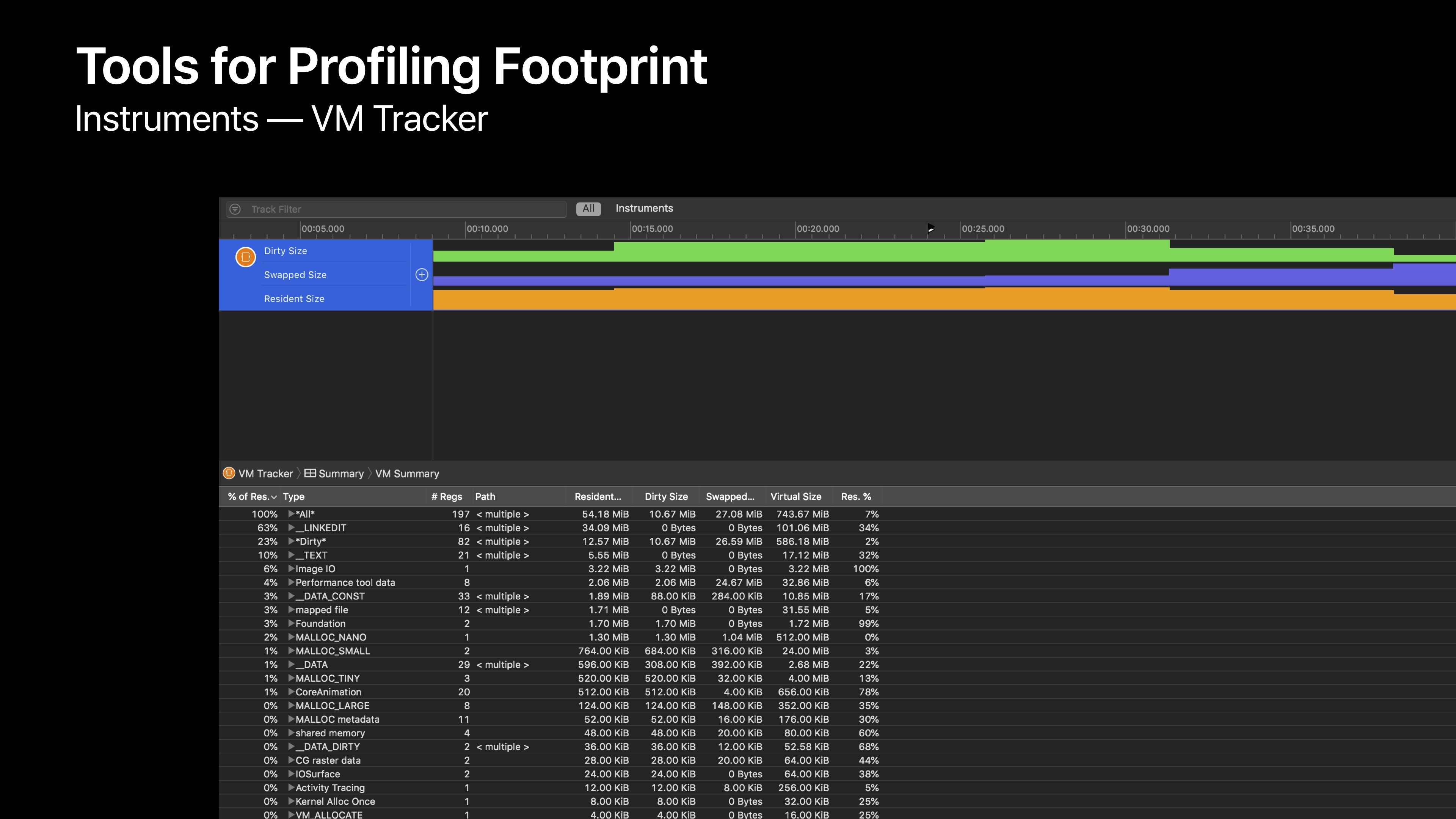Select the Instruments filter tab

pyautogui.click(x=644, y=209)
